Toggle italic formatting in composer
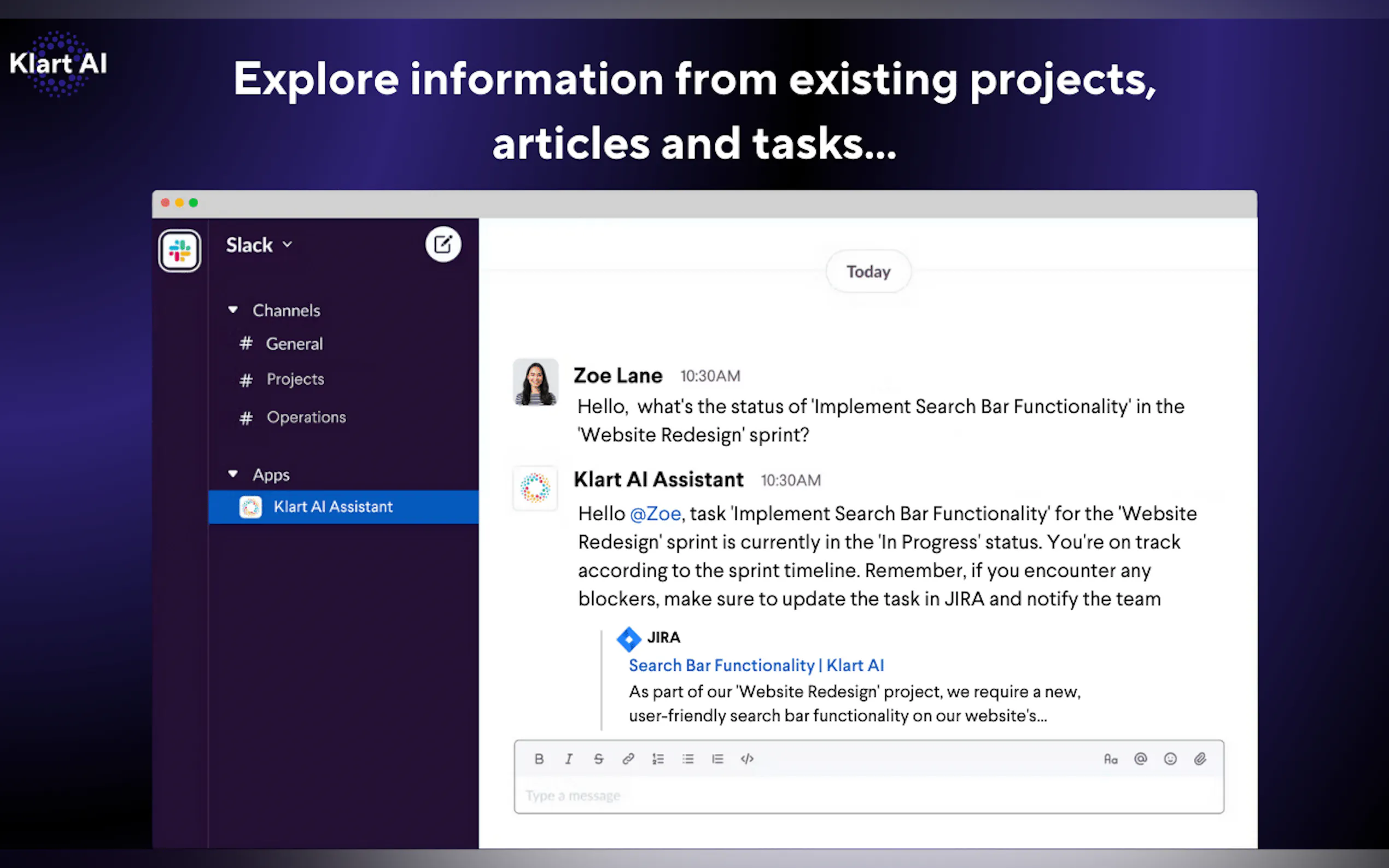This screenshot has width=1389, height=868. click(569, 759)
